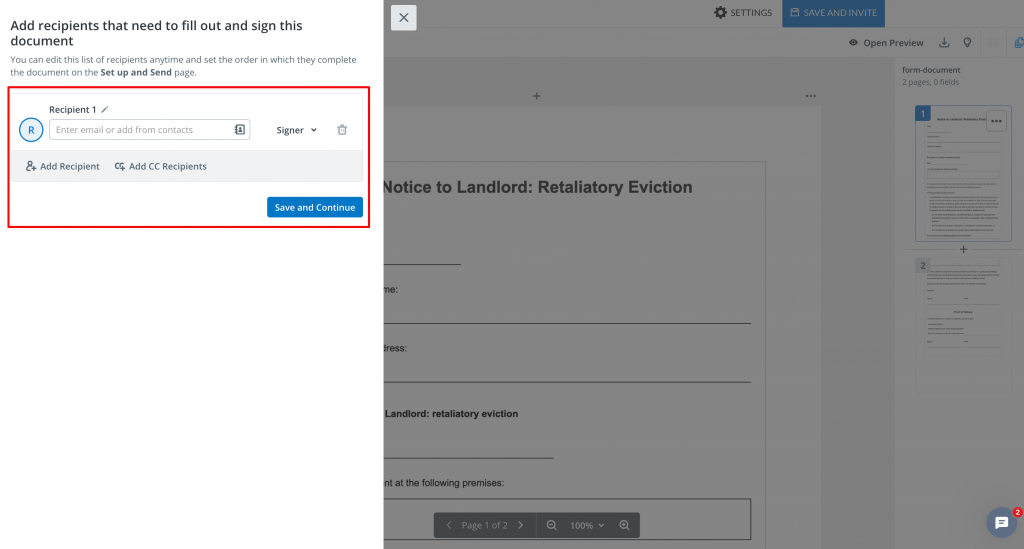The width and height of the screenshot is (1024, 549).
Task: Click Add CC Recipients
Action: (161, 166)
